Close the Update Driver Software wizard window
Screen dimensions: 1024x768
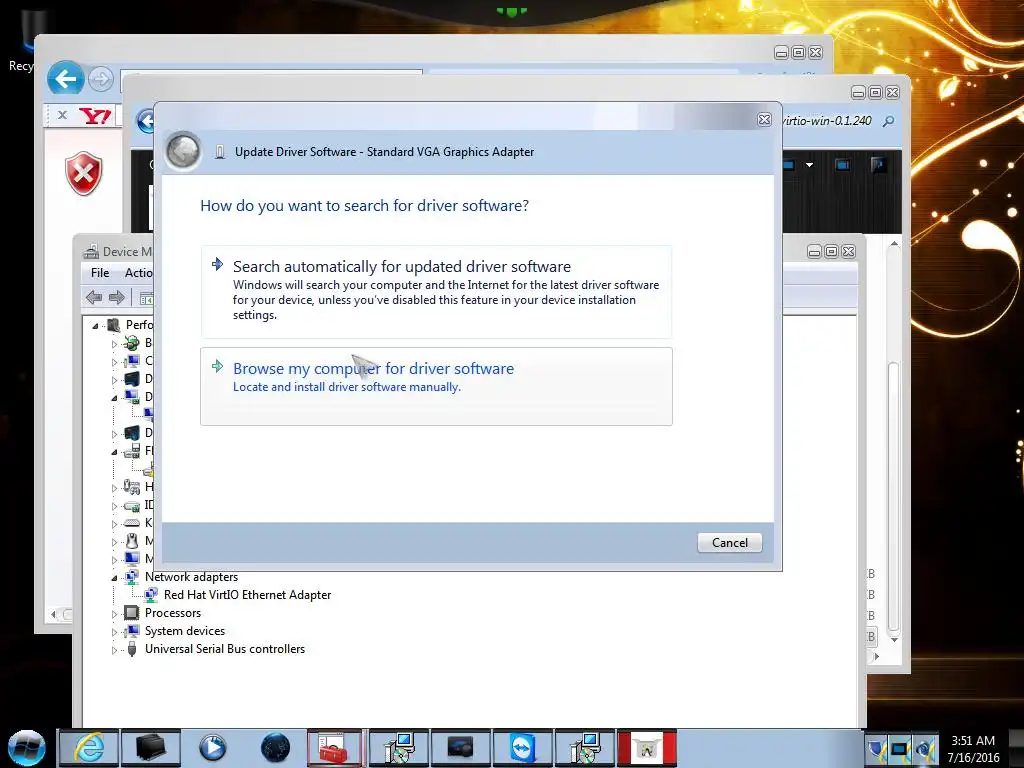(x=764, y=120)
